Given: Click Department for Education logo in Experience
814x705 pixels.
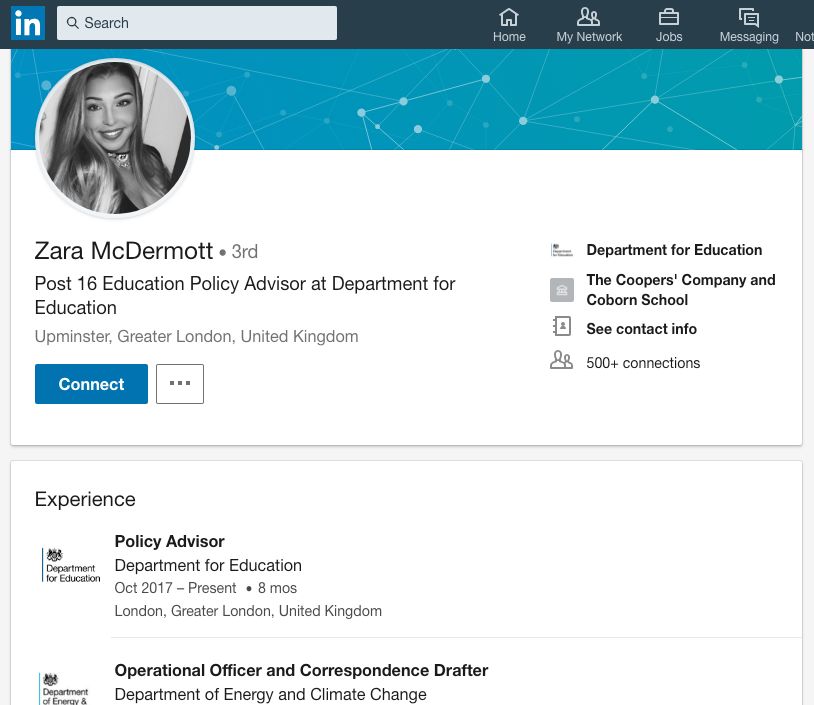Looking at the screenshot, I should (x=71, y=565).
